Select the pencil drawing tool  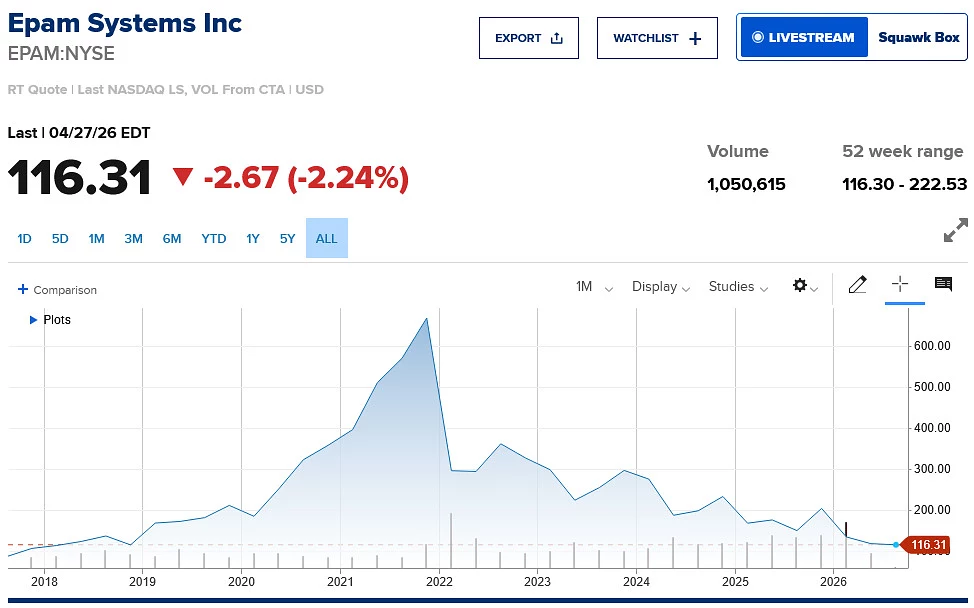(857, 285)
